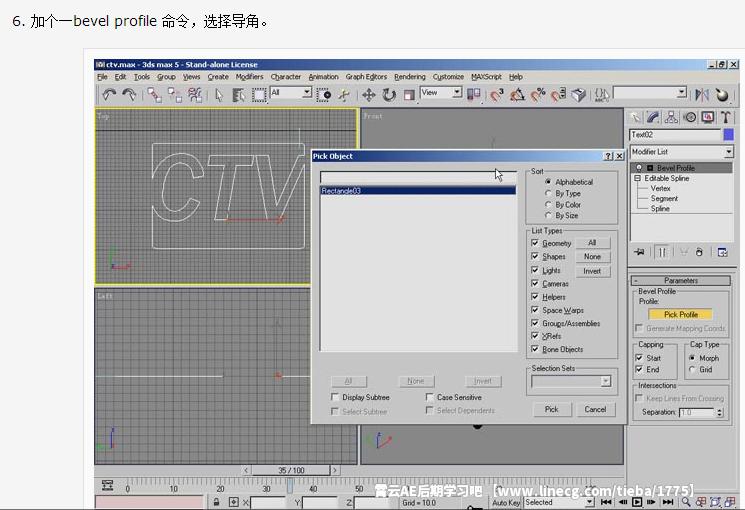Image resolution: width=745 pixels, height=510 pixels.
Task: Enable the Case Sensitive checkbox
Action: pos(430,397)
